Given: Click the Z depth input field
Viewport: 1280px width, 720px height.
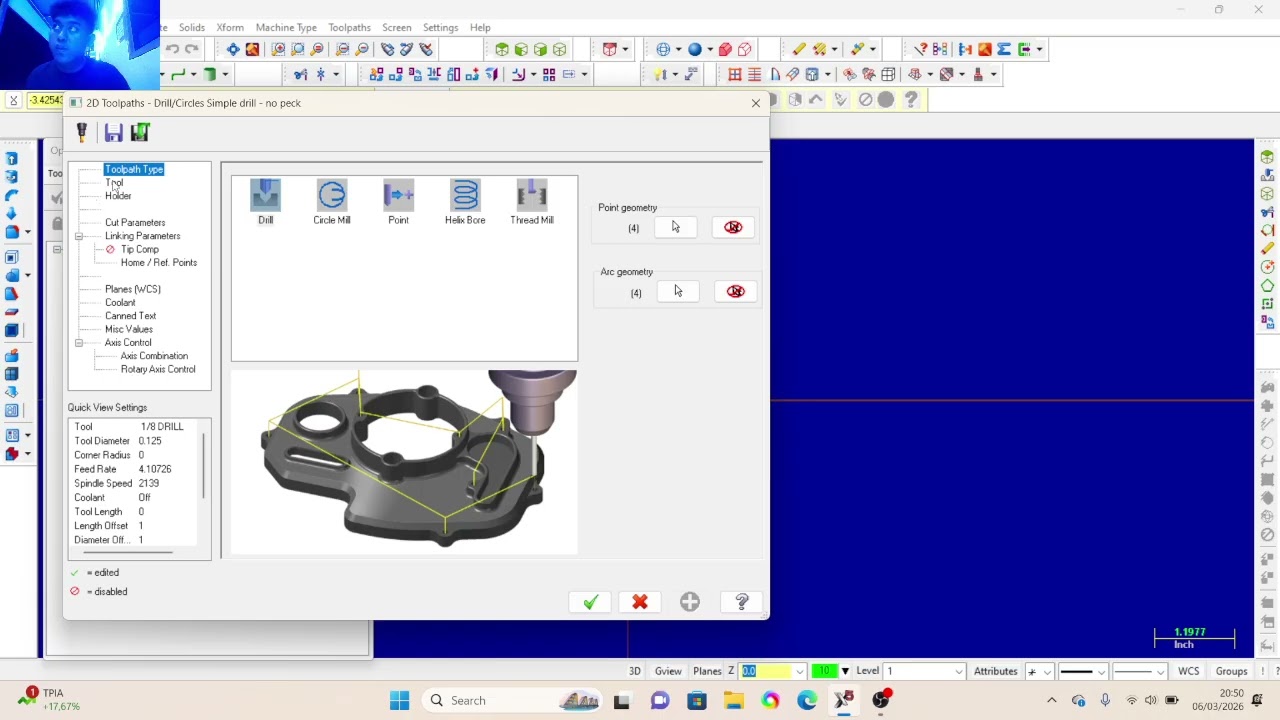Looking at the screenshot, I should (x=770, y=671).
